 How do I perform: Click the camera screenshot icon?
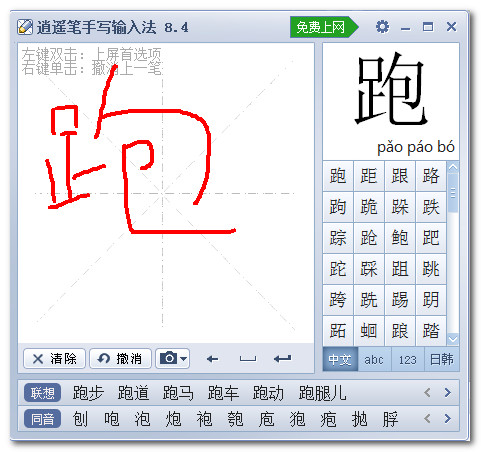point(169,358)
